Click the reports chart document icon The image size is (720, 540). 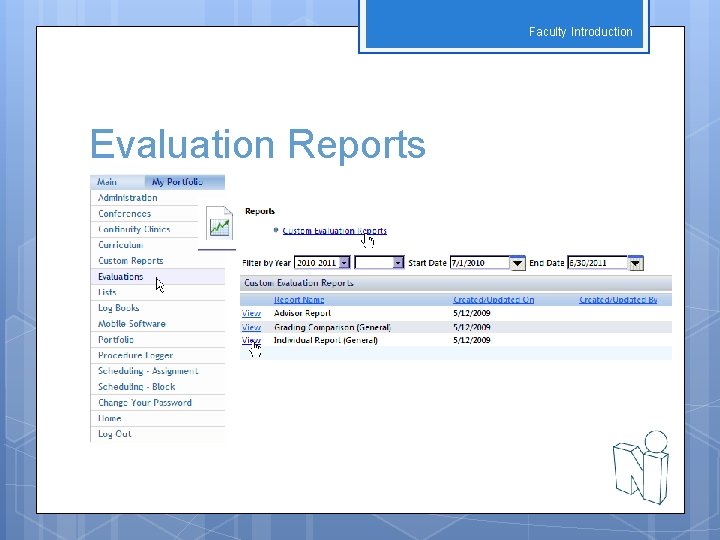click(x=219, y=223)
